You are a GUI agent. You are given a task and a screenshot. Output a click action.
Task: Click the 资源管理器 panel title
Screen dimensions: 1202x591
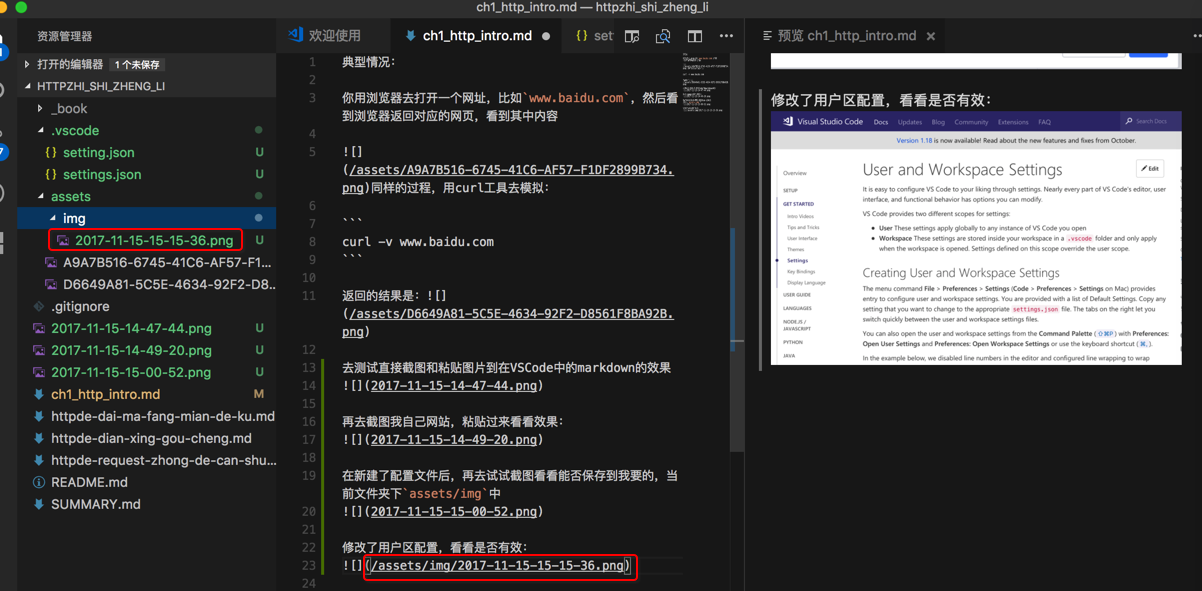pyautogui.click(x=64, y=36)
